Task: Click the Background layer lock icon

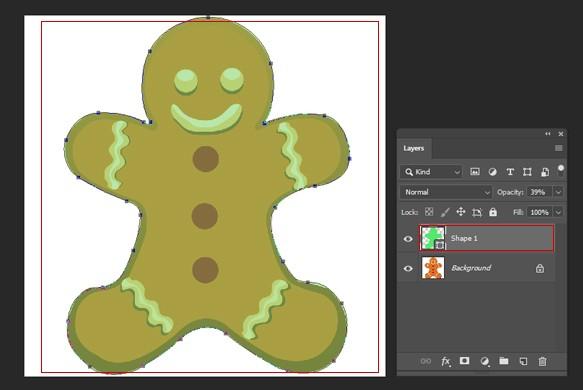Action: pyautogui.click(x=540, y=268)
